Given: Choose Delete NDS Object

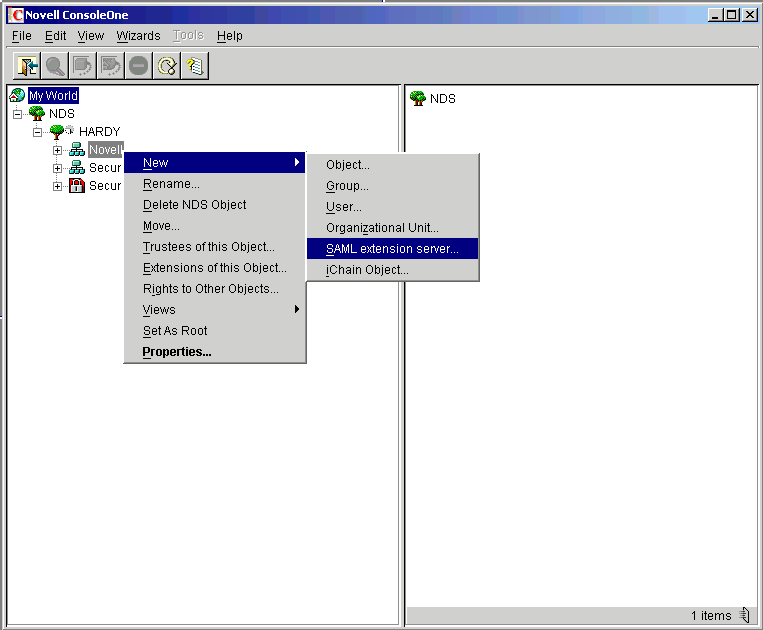Looking at the screenshot, I should coord(215,205).
